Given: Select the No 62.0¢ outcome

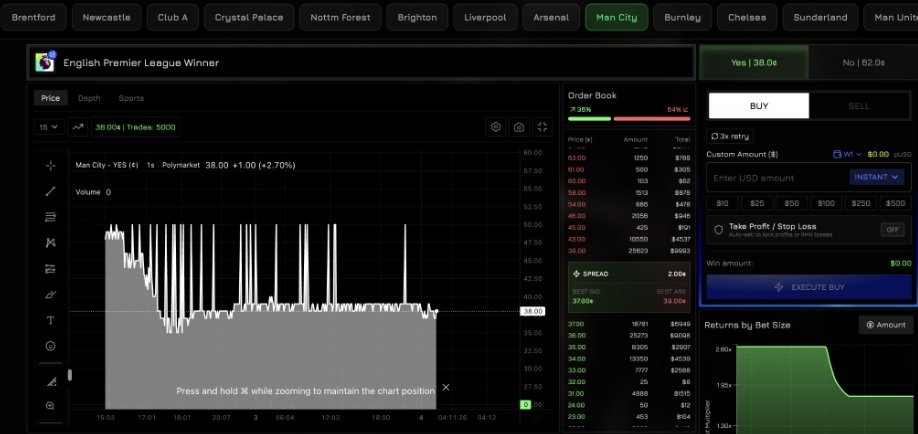Looking at the screenshot, I should pyautogui.click(x=864, y=63).
